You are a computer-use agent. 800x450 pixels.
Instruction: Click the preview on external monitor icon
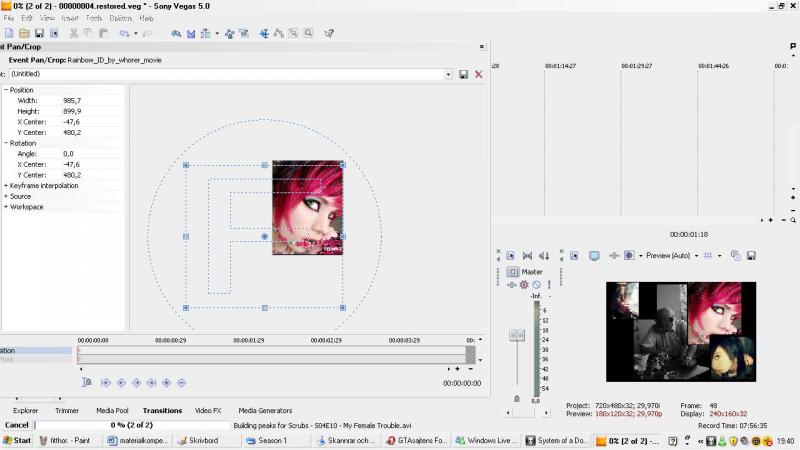(594, 256)
